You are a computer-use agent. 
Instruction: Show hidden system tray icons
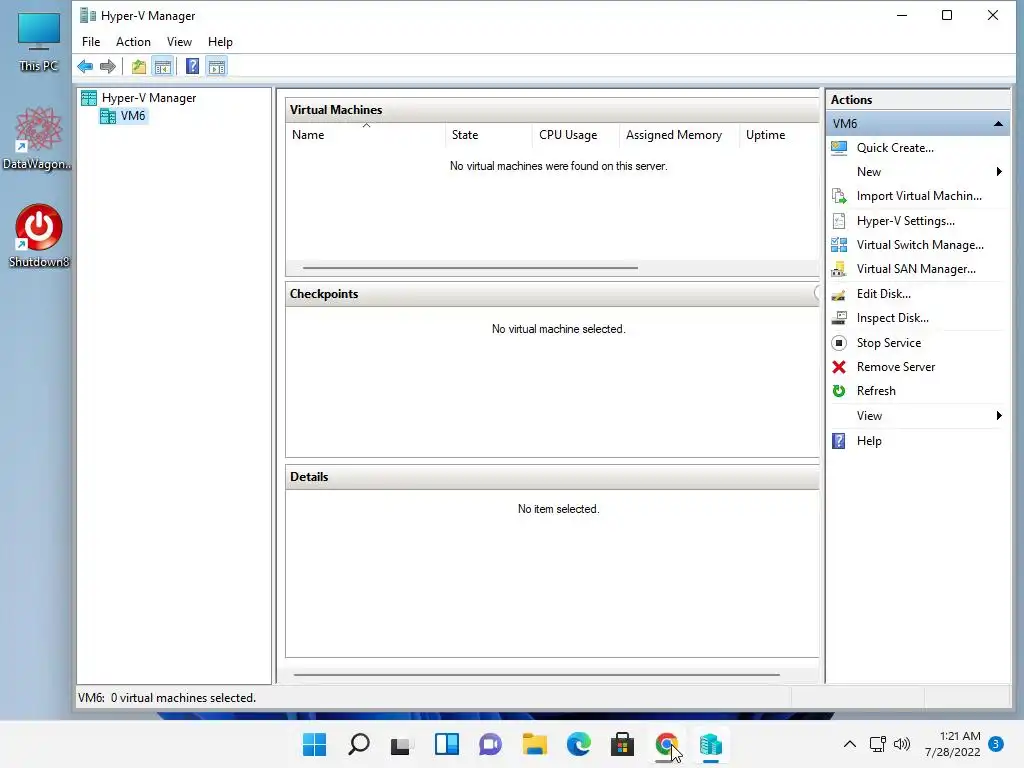click(x=850, y=744)
